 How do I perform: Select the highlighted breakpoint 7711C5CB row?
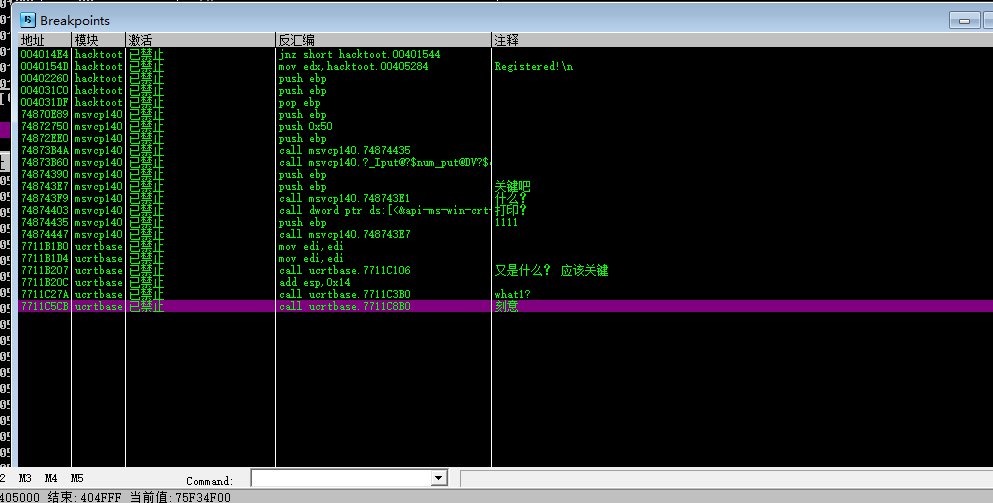(x=45, y=306)
